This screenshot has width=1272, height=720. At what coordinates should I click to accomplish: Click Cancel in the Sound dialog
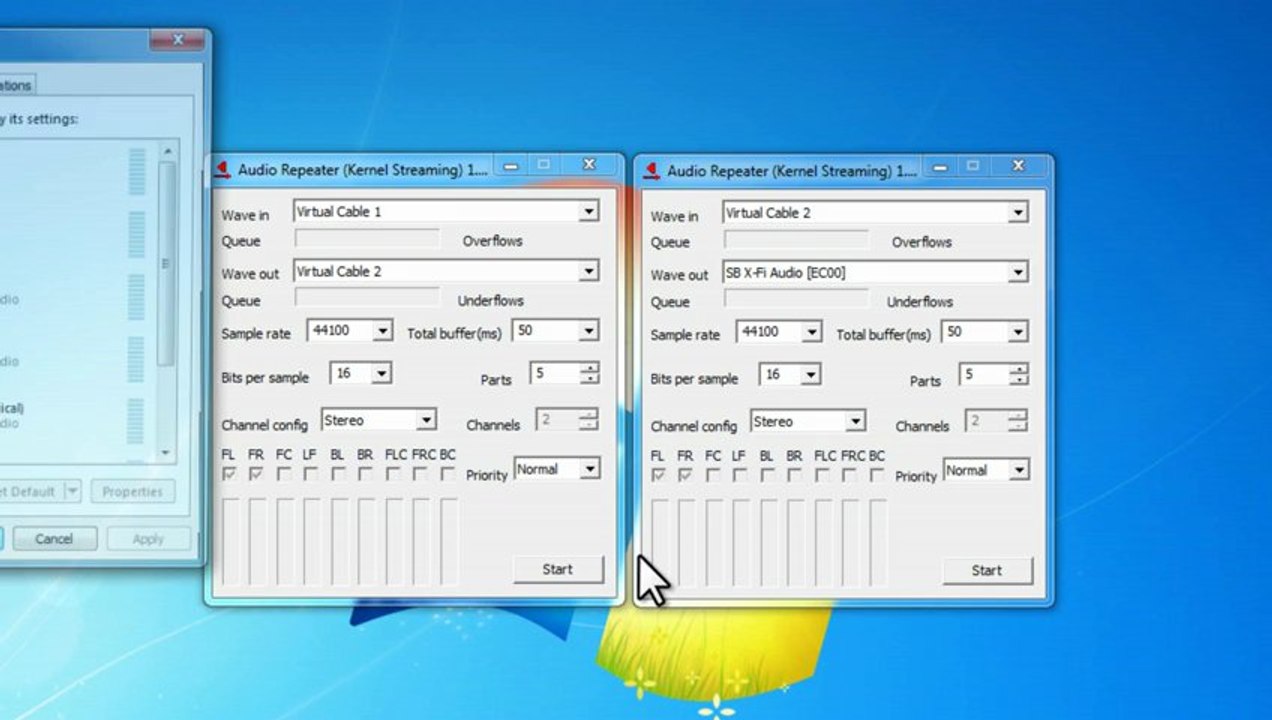[54, 539]
